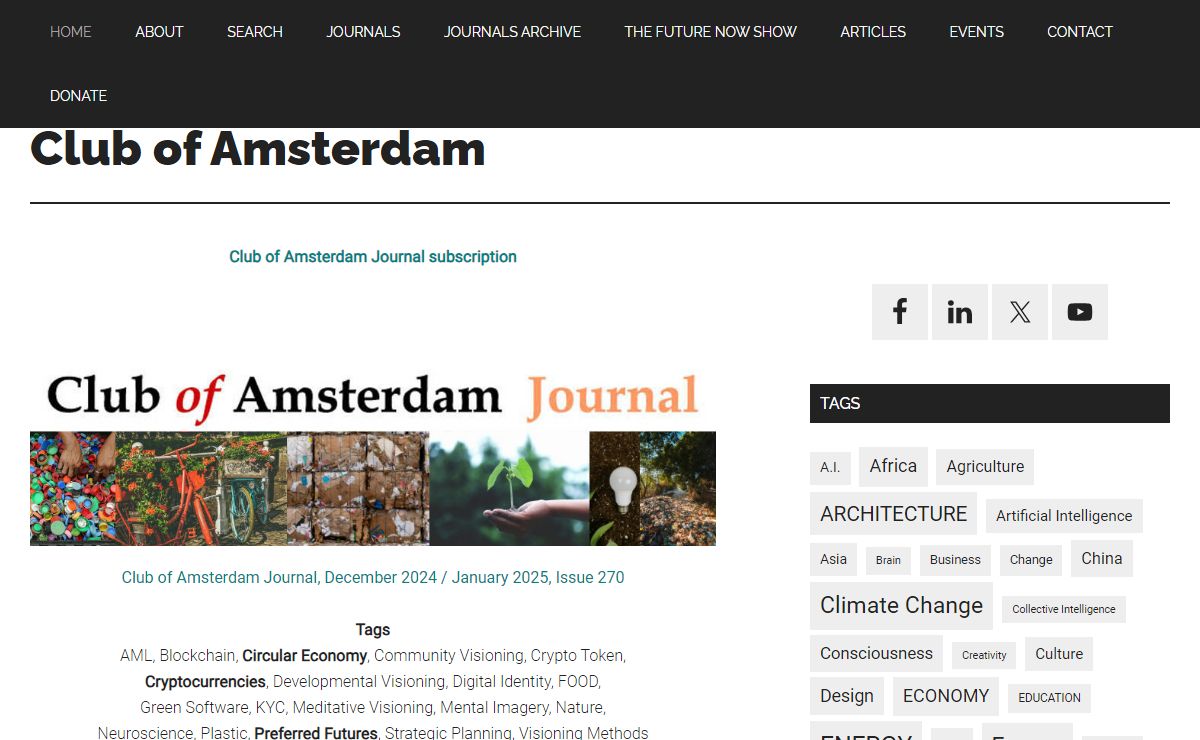
Task: Open the Facebook social icon
Action: [x=900, y=312]
